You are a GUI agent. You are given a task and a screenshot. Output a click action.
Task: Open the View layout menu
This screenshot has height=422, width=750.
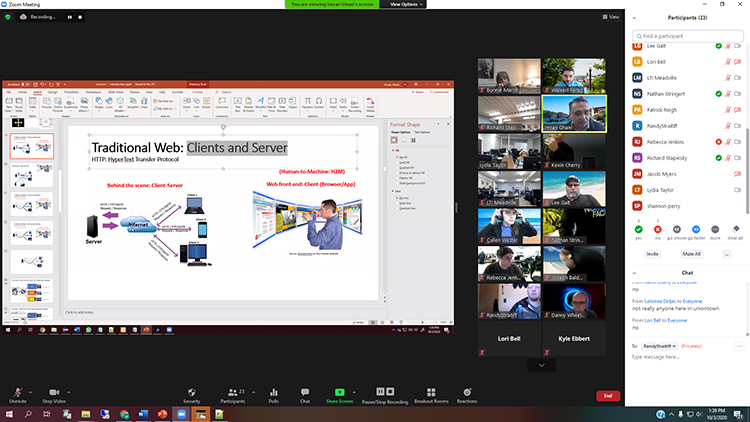click(x=611, y=17)
